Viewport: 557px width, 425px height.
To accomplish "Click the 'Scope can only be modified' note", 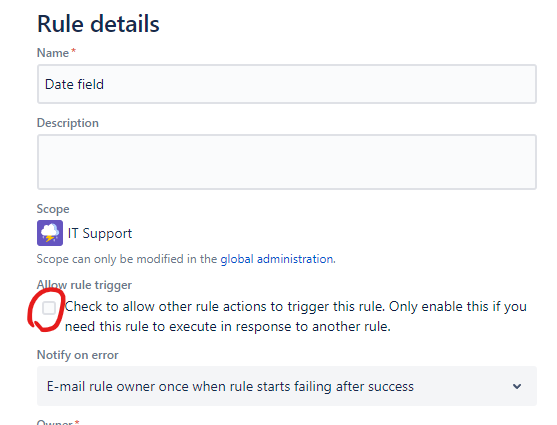I will point(186,259).
